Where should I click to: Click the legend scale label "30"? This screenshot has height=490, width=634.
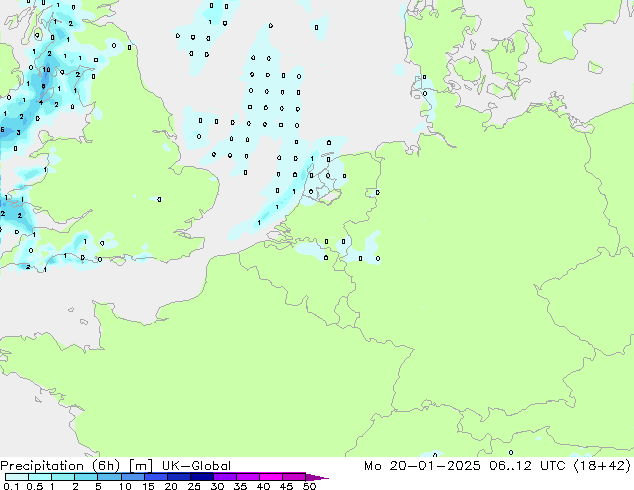click(x=217, y=486)
